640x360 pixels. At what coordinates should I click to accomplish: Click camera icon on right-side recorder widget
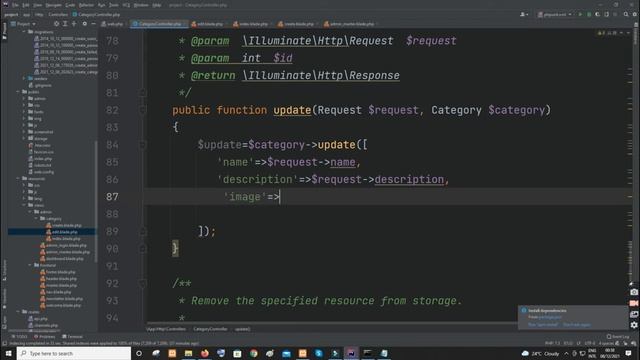pos(633,292)
